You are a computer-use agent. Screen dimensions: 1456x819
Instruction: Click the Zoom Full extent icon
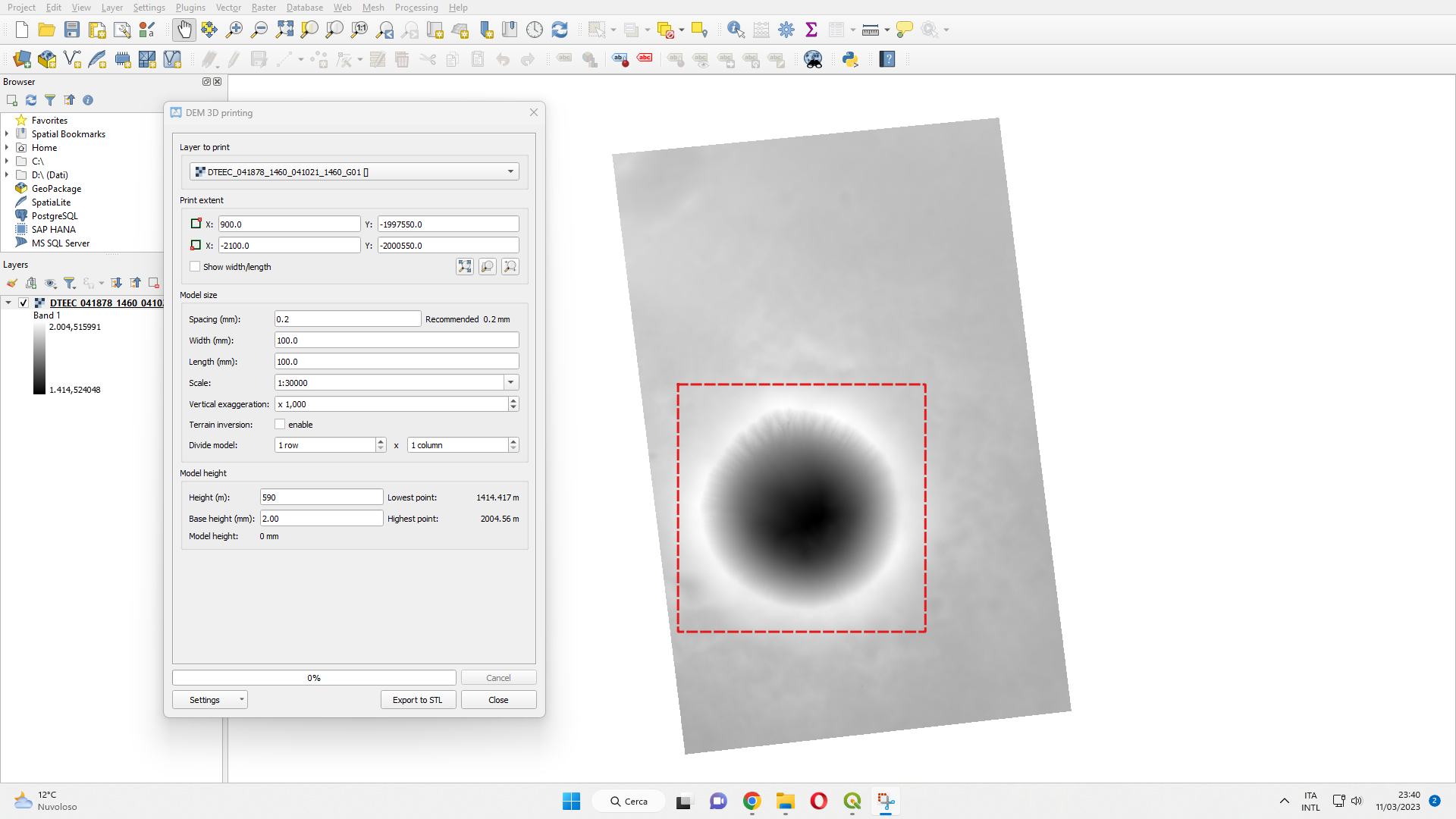[284, 30]
